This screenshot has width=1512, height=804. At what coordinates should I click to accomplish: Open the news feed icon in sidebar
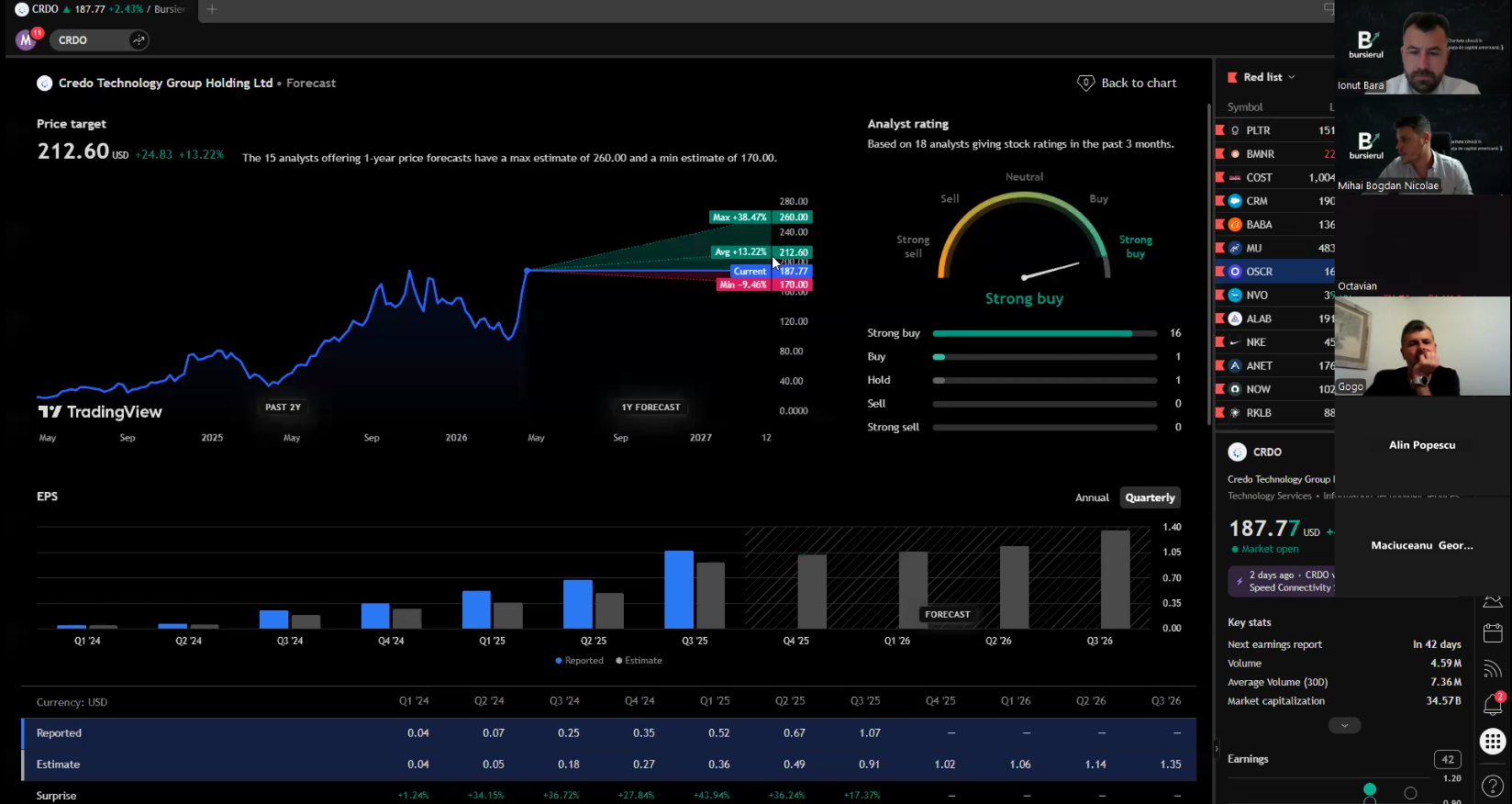1493,668
